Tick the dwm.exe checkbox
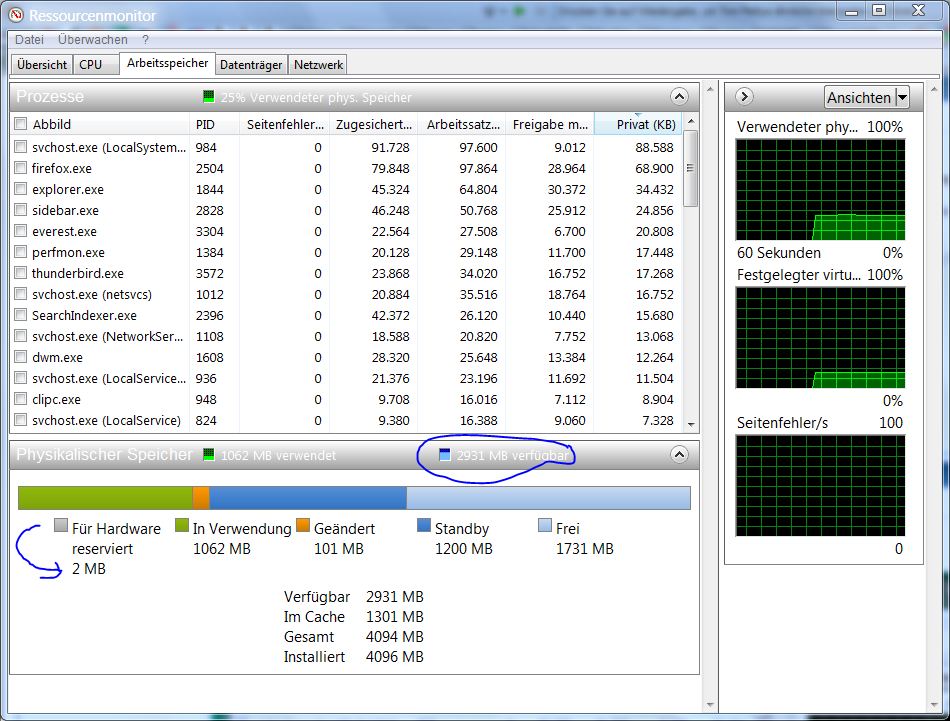This screenshot has width=950, height=721. (x=21, y=357)
